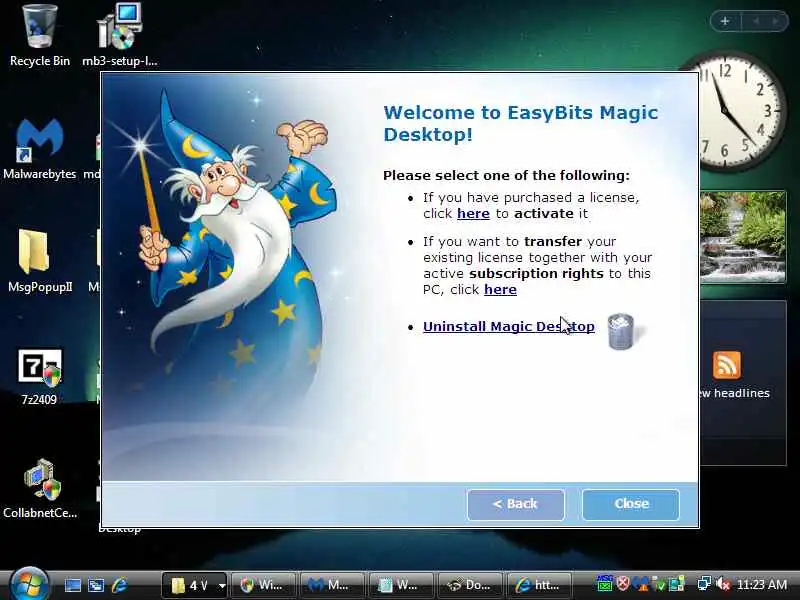Click the sidebar add gadget plus button
Screen dimensions: 800x600
725,21
